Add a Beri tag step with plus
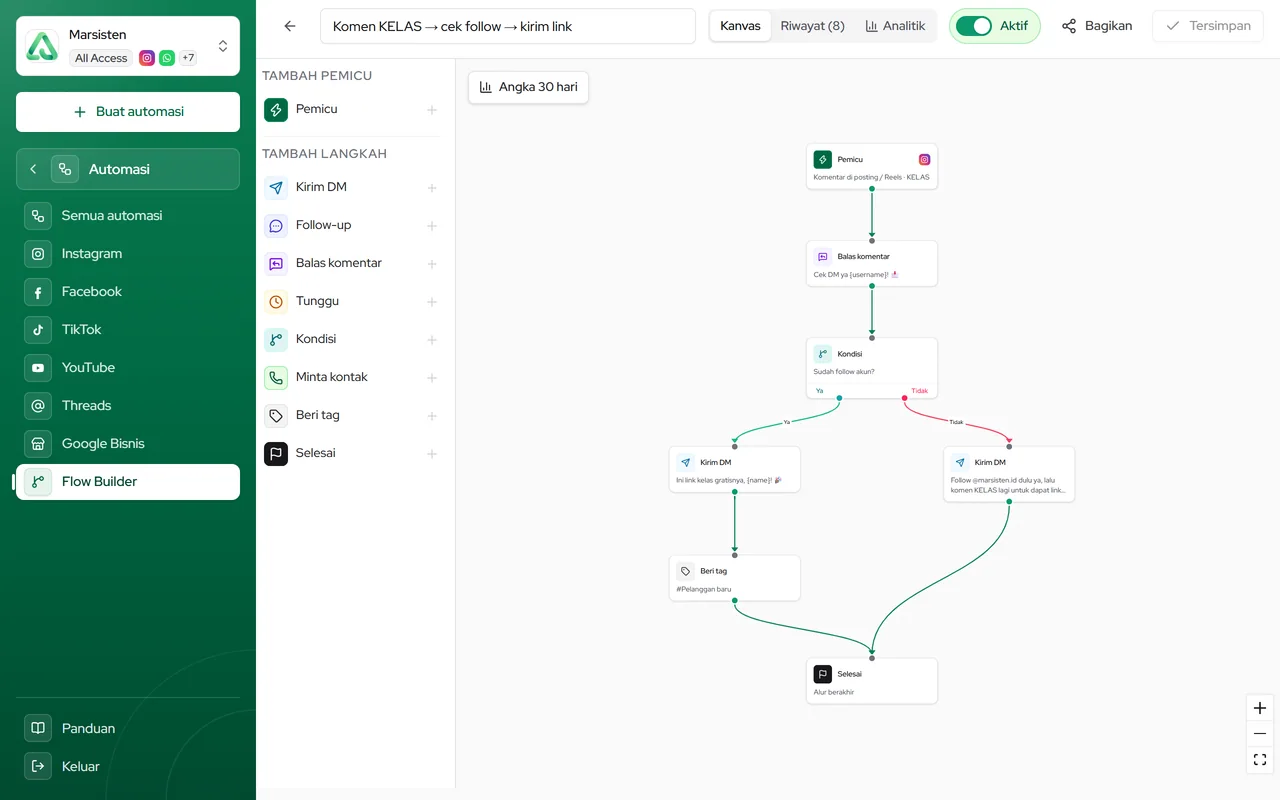Image resolution: width=1280 pixels, height=800 pixels. coord(432,416)
